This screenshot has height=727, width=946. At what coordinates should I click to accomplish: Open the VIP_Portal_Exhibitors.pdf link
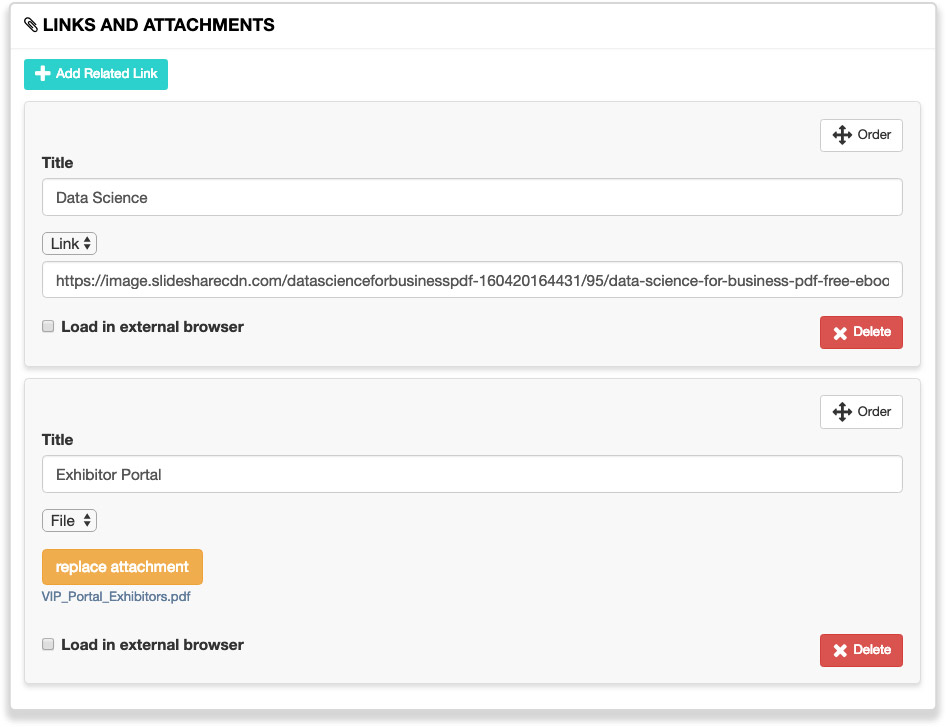pos(116,597)
